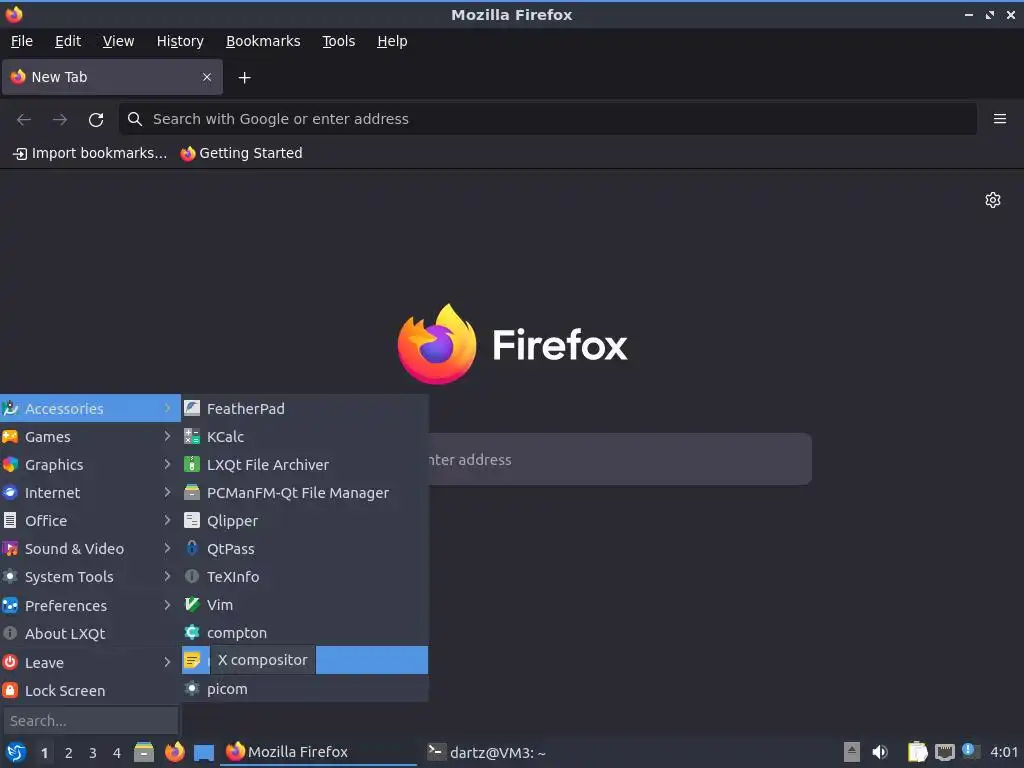1024x768 pixels.
Task: Switch to desktop 3
Action: point(93,753)
